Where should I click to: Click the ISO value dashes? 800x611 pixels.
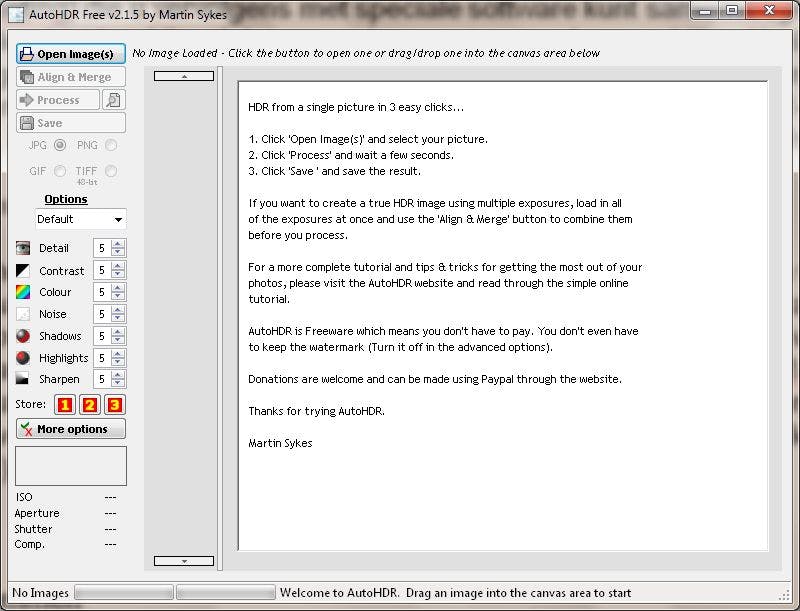pos(110,497)
